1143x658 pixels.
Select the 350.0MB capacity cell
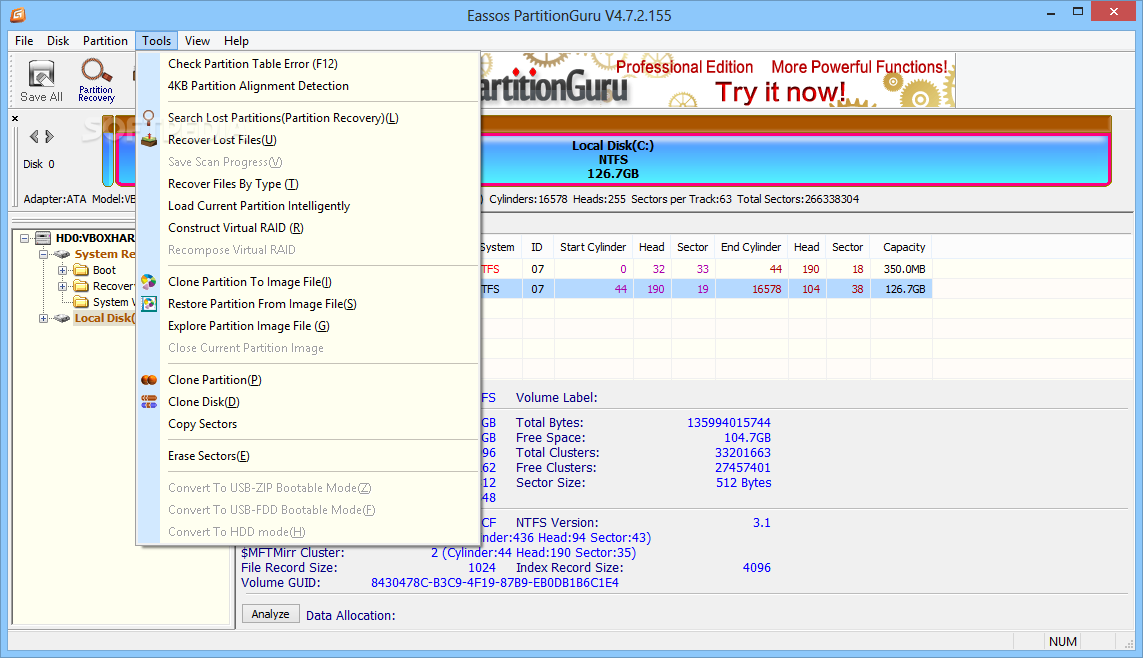(904, 269)
